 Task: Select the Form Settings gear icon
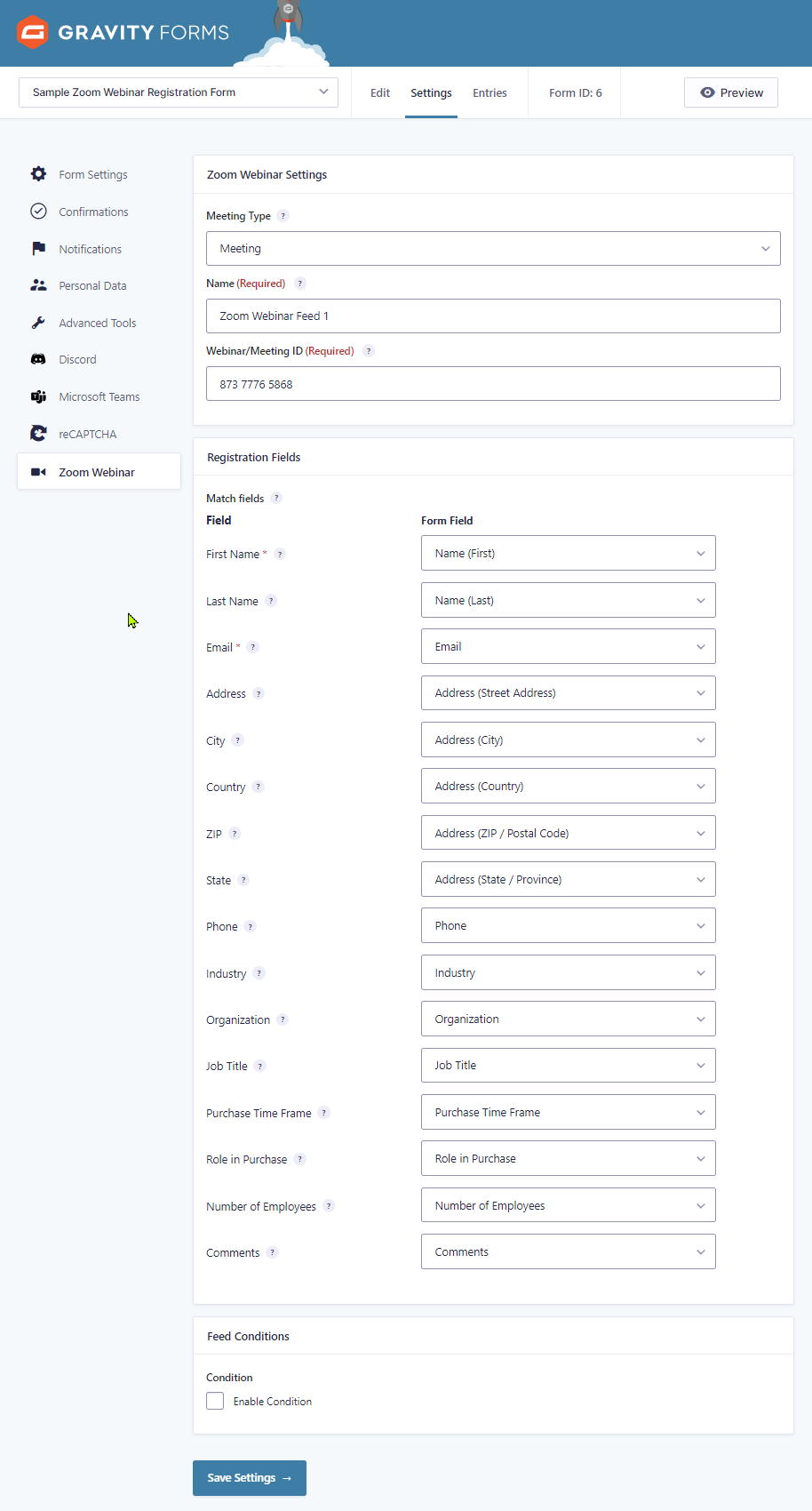click(38, 174)
